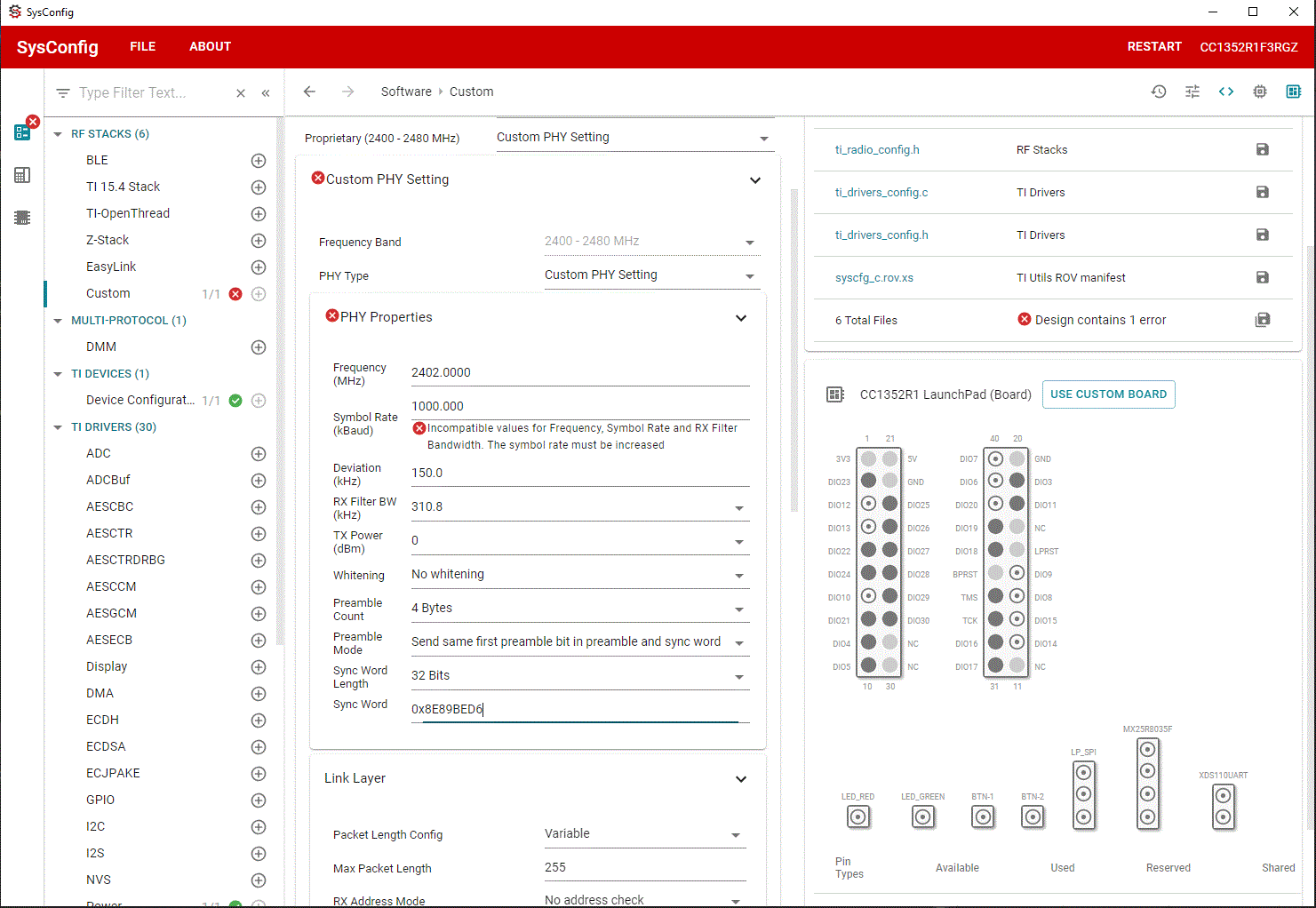Collapse the RF STACKS category
1316x908 pixels.
58,134
